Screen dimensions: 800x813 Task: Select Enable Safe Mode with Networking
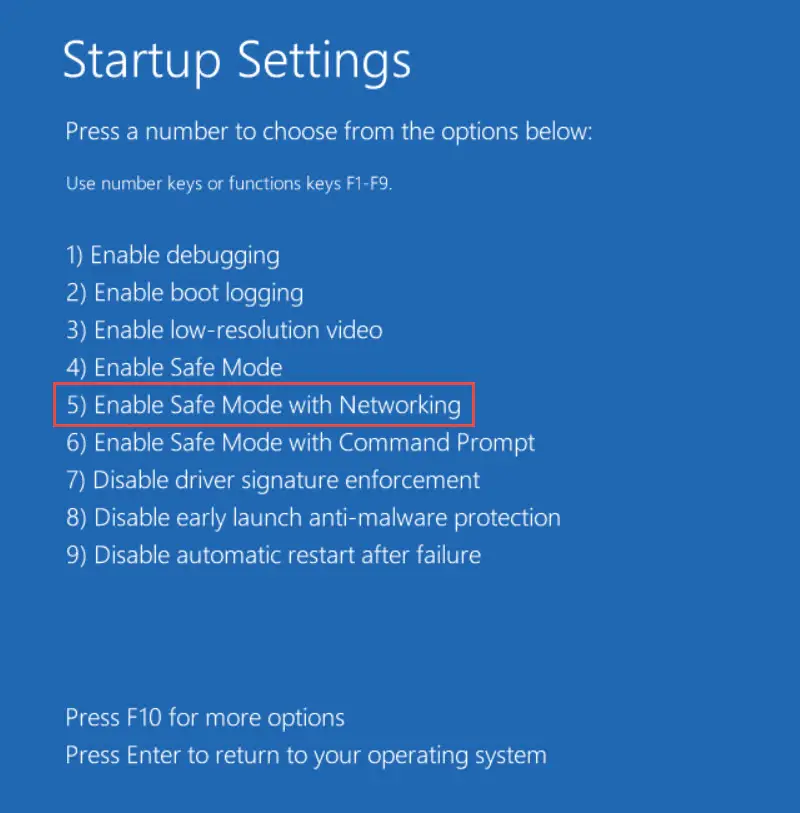pos(263,405)
